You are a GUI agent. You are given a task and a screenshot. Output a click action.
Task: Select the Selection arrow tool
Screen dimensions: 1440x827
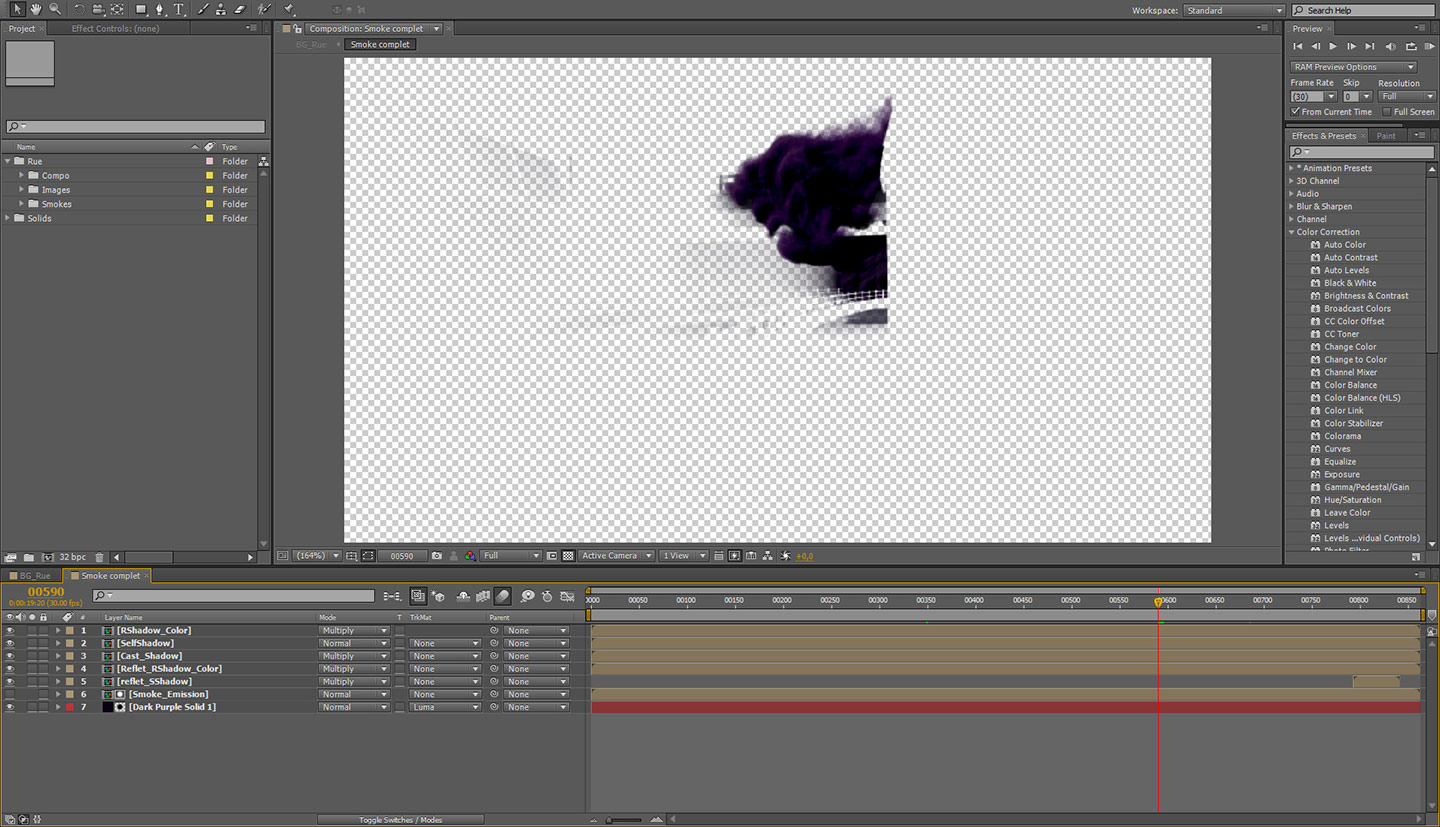coord(17,9)
